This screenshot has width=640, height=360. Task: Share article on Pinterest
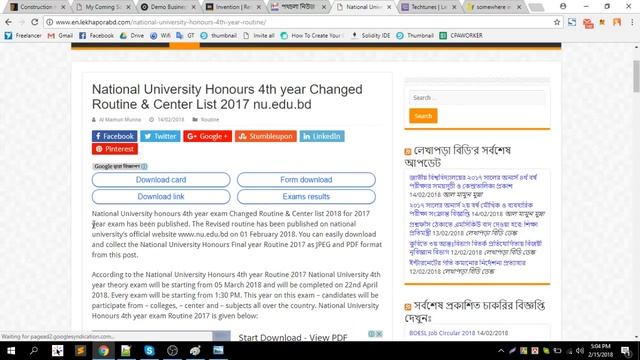(115, 149)
